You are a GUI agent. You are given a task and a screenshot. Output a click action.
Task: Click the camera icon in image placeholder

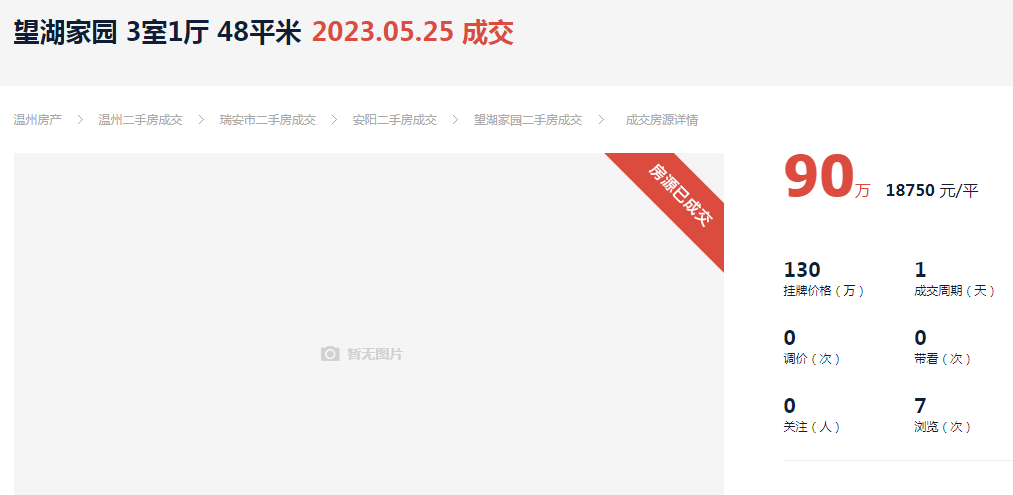click(x=330, y=354)
